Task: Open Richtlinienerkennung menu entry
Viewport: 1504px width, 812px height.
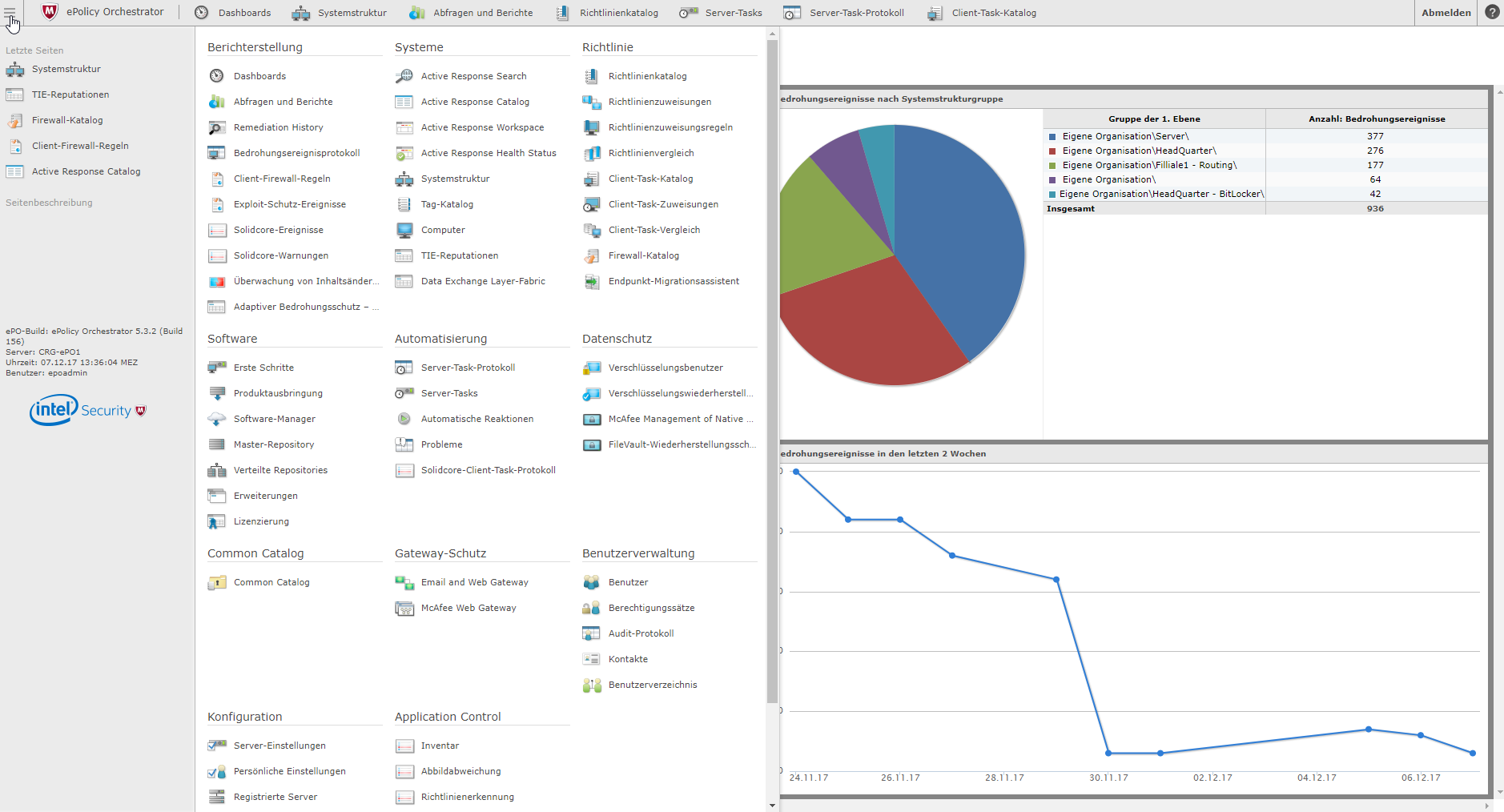Action: pos(468,797)
